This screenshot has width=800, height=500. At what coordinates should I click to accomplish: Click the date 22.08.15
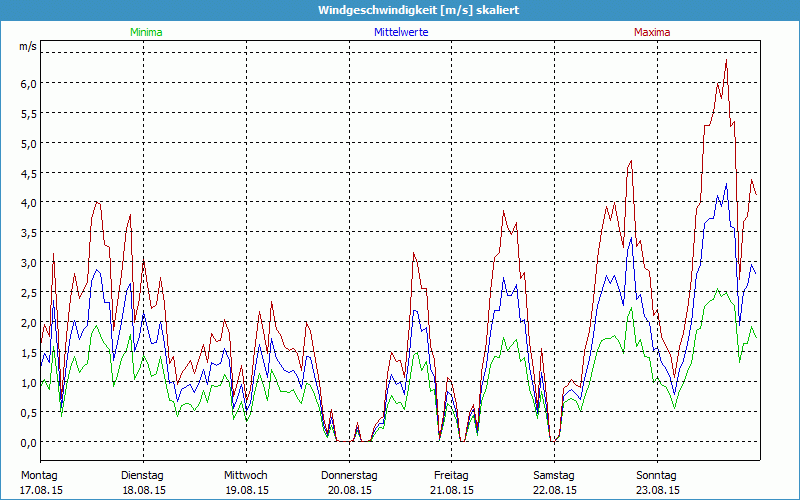(x=555, y=490)
